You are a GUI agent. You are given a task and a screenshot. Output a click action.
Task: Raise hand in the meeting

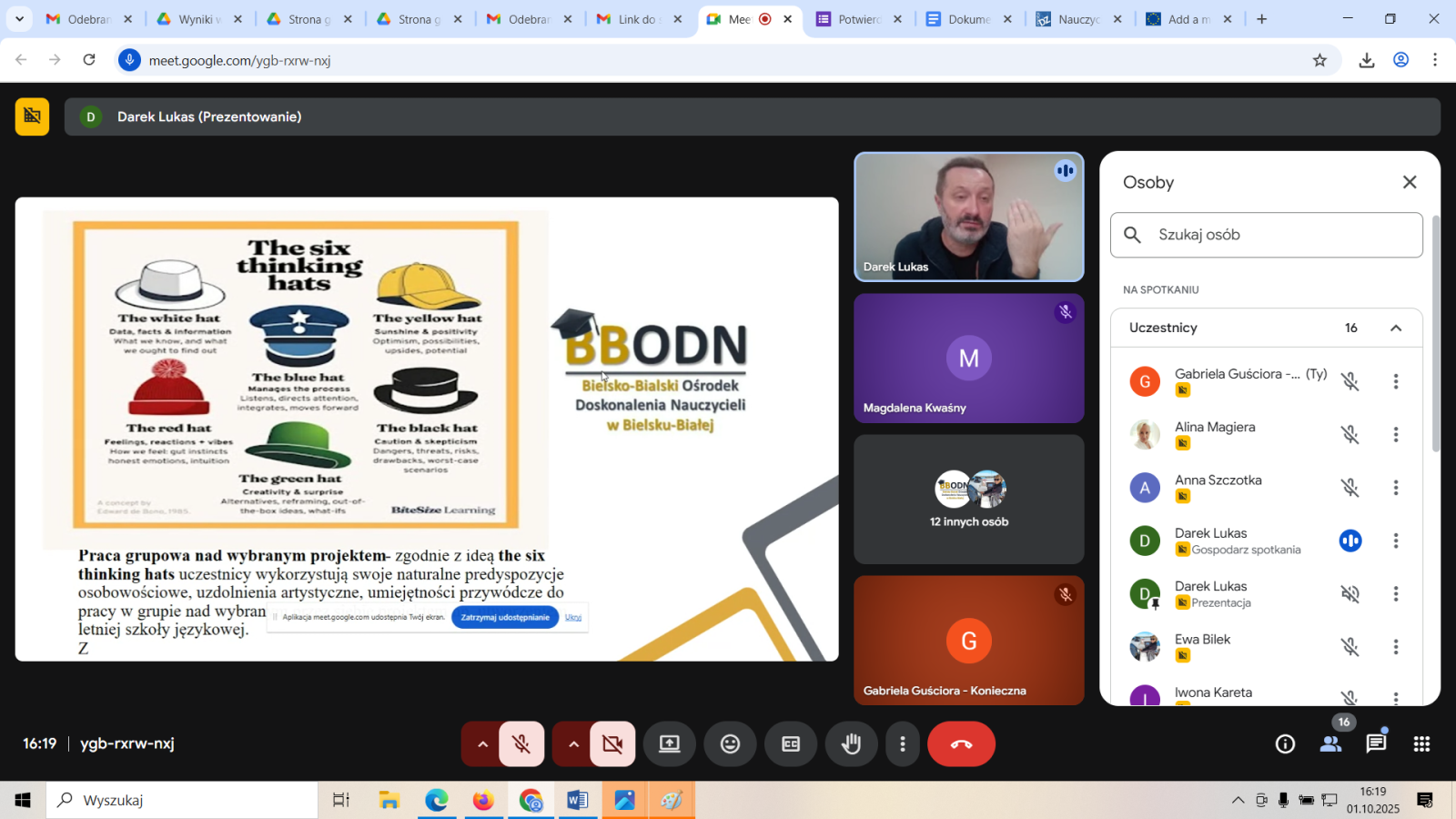(851, 744)
